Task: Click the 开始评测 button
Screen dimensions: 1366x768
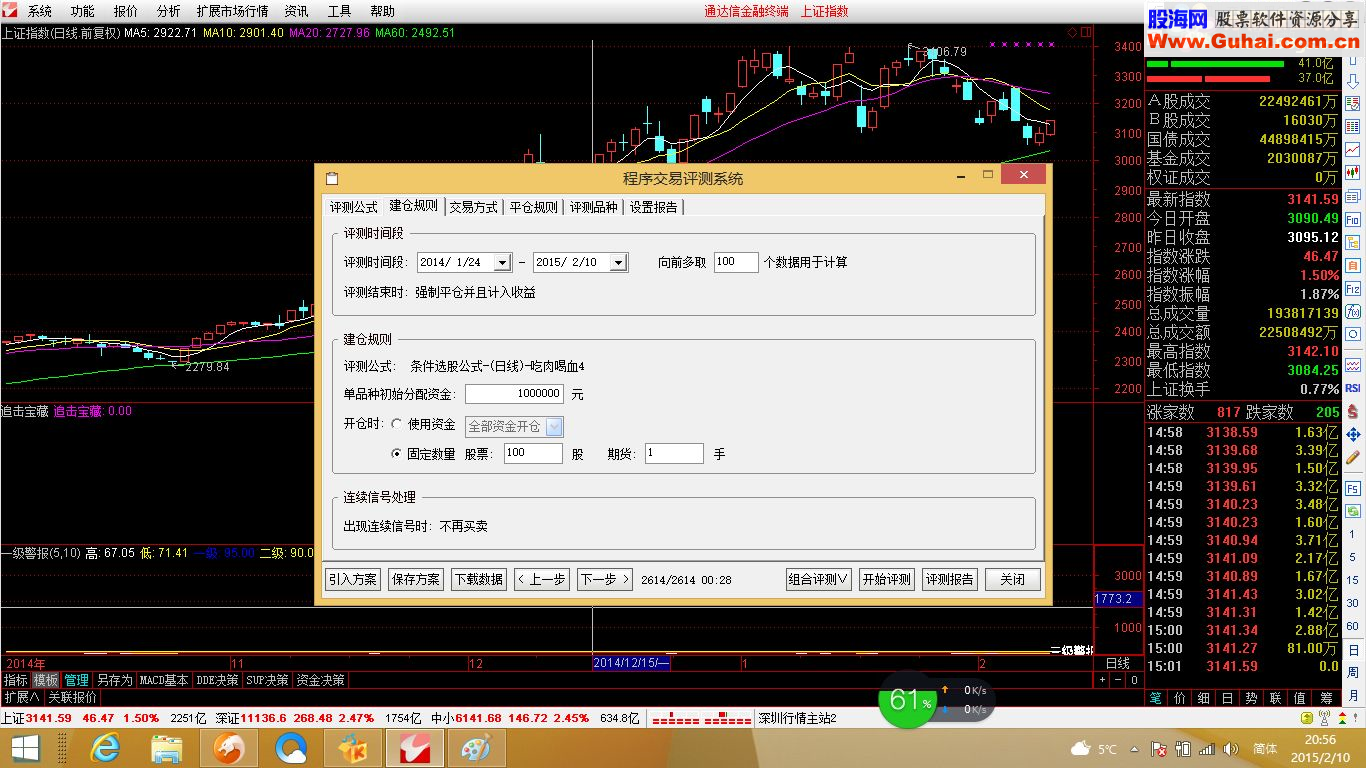Action: 887,579
